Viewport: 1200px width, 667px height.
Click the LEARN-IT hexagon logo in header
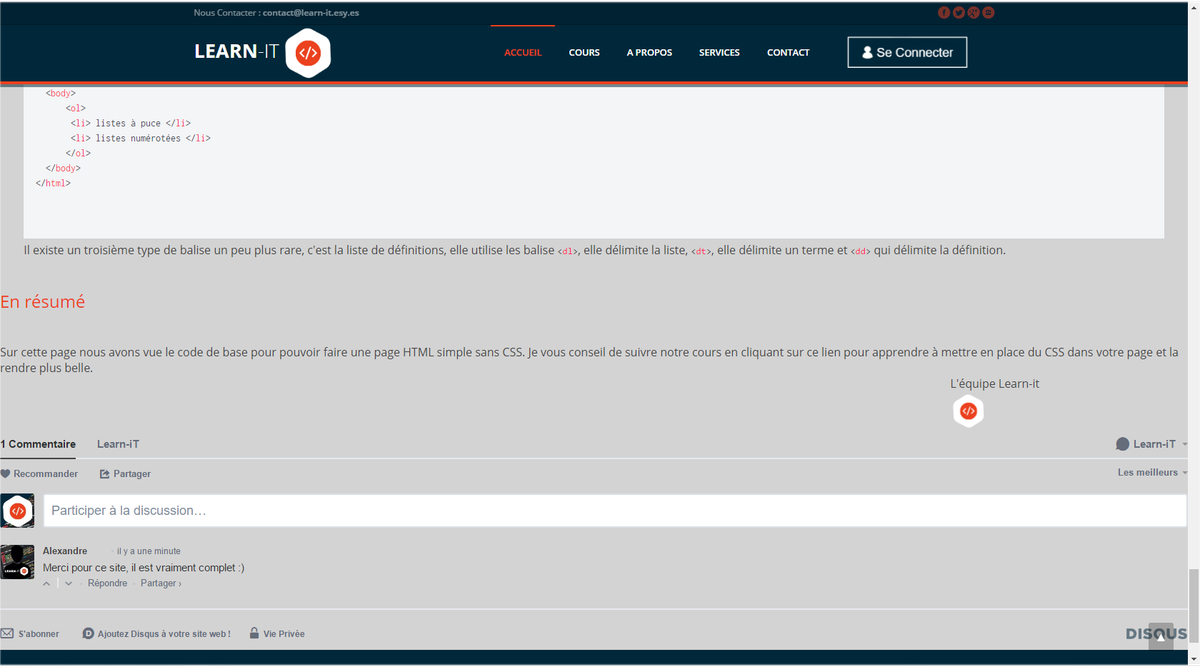(x=308, y=53)
